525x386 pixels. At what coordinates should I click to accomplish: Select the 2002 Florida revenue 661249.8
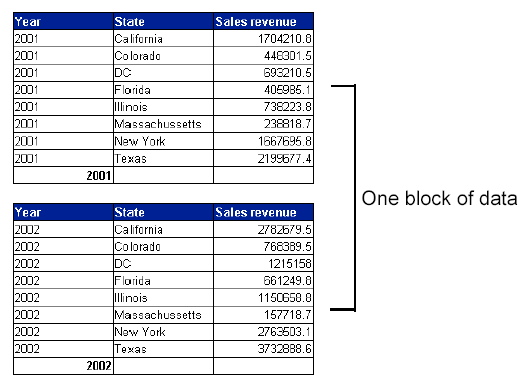[264, 281]
